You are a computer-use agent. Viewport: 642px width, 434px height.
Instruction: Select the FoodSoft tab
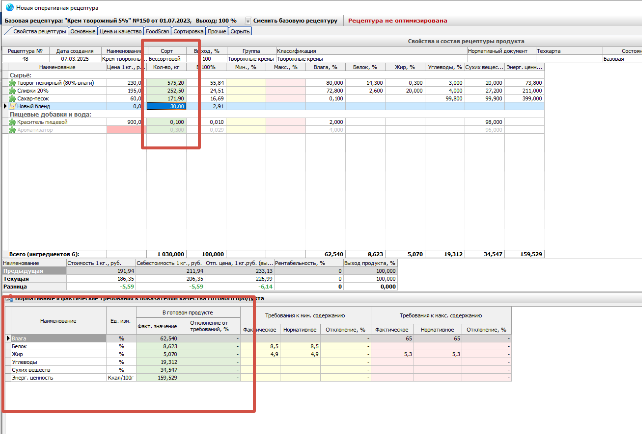157,32
